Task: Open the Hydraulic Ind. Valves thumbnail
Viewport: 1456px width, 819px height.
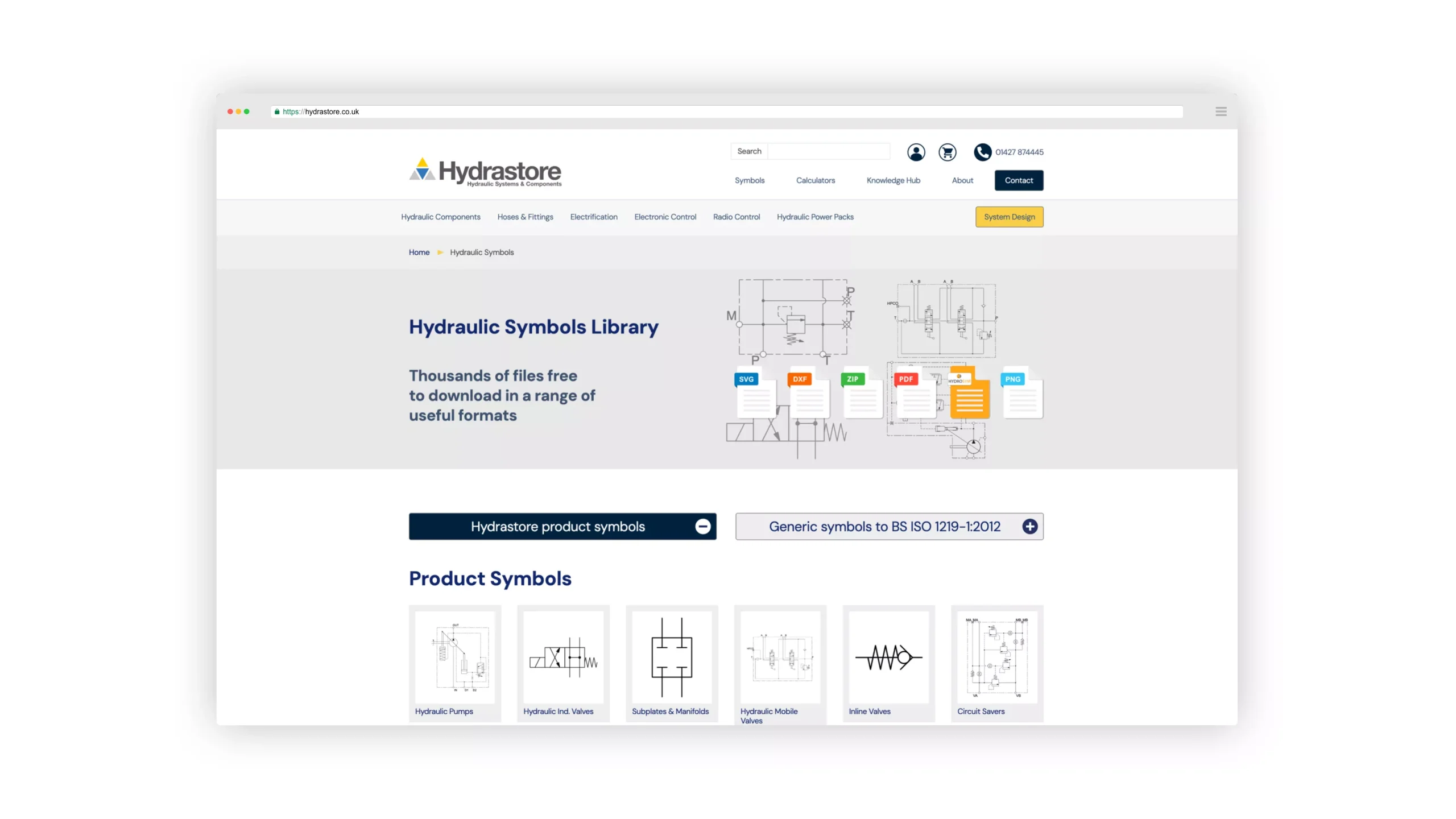Action: (x=563, y=657)
